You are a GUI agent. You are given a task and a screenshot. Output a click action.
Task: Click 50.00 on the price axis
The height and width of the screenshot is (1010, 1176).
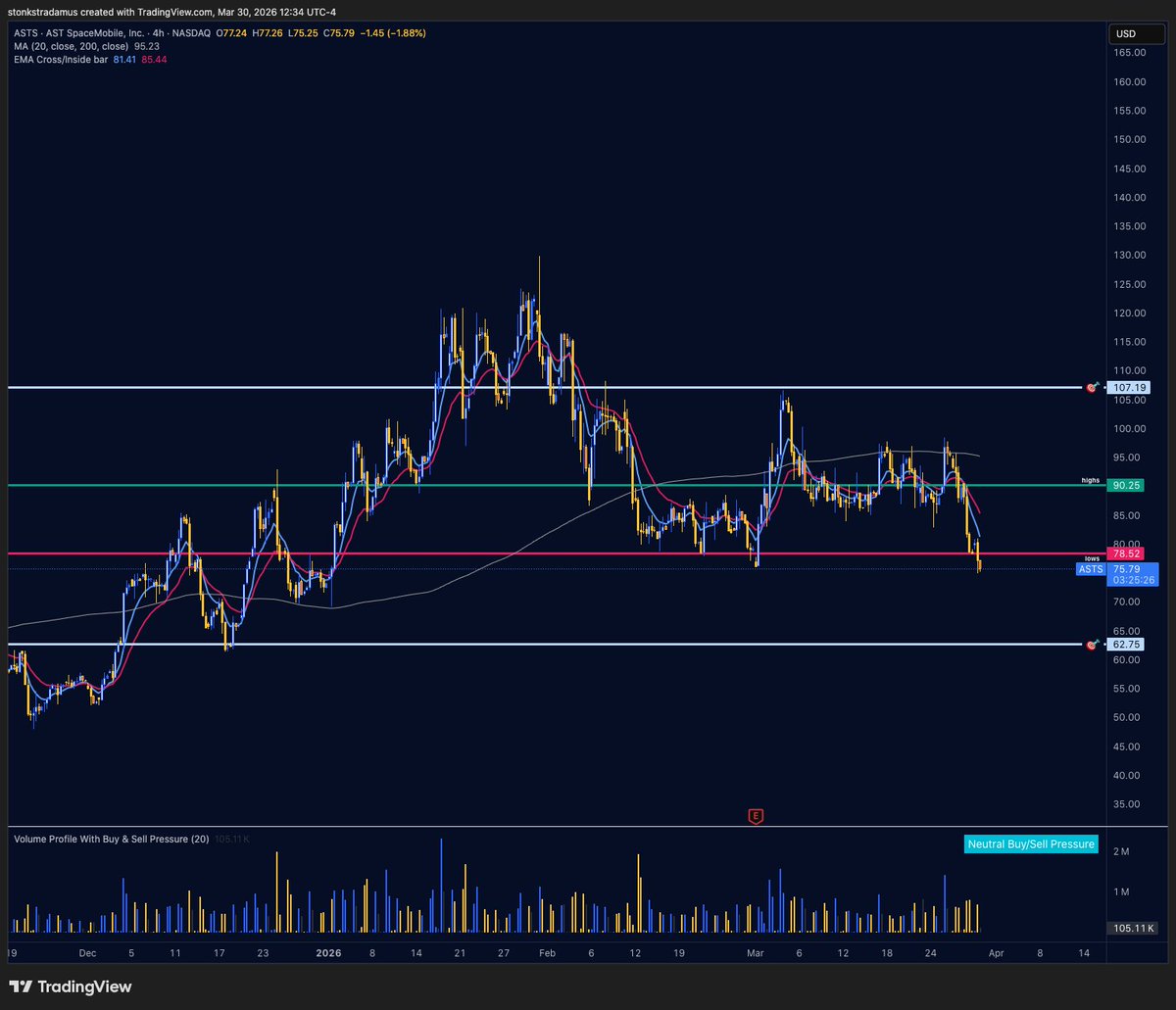coord(1127,717)
